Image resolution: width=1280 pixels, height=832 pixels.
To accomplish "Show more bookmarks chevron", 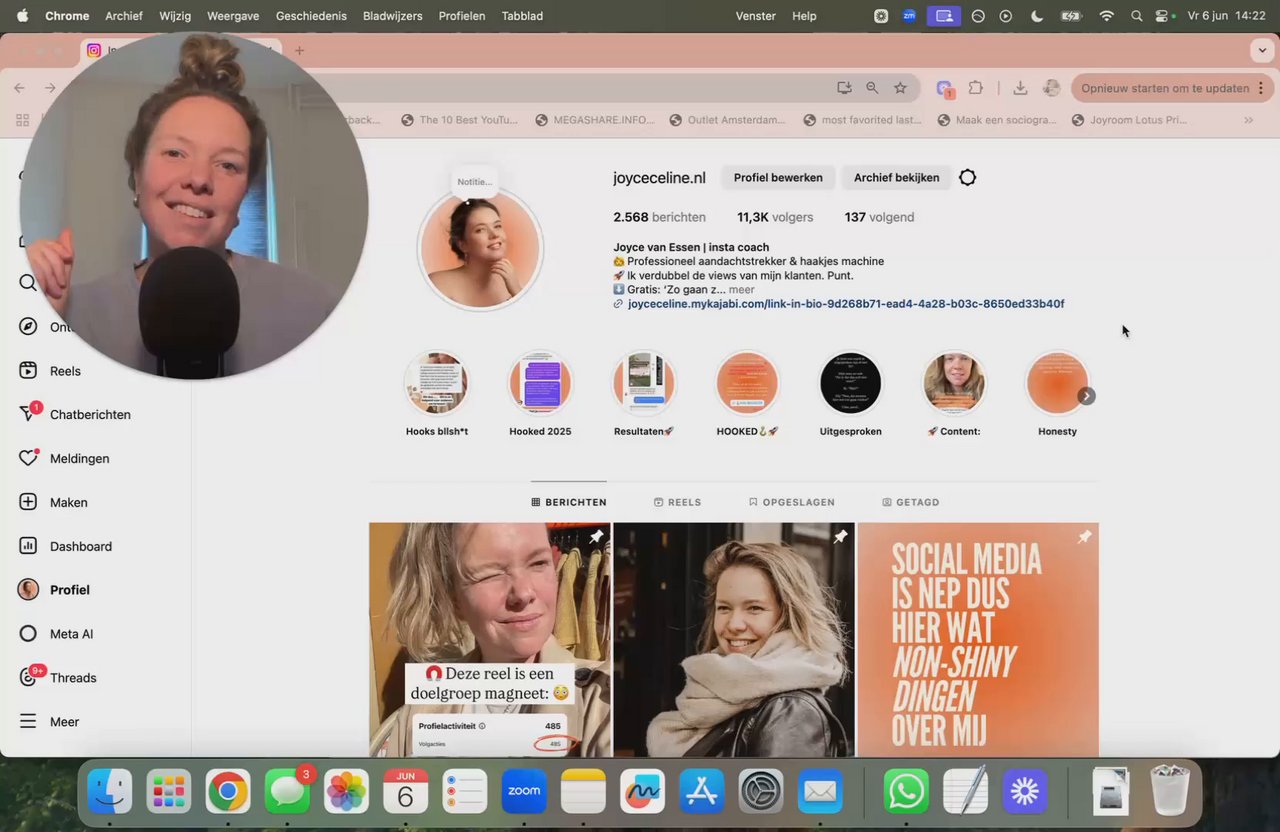I will (x=1248, y=120).
